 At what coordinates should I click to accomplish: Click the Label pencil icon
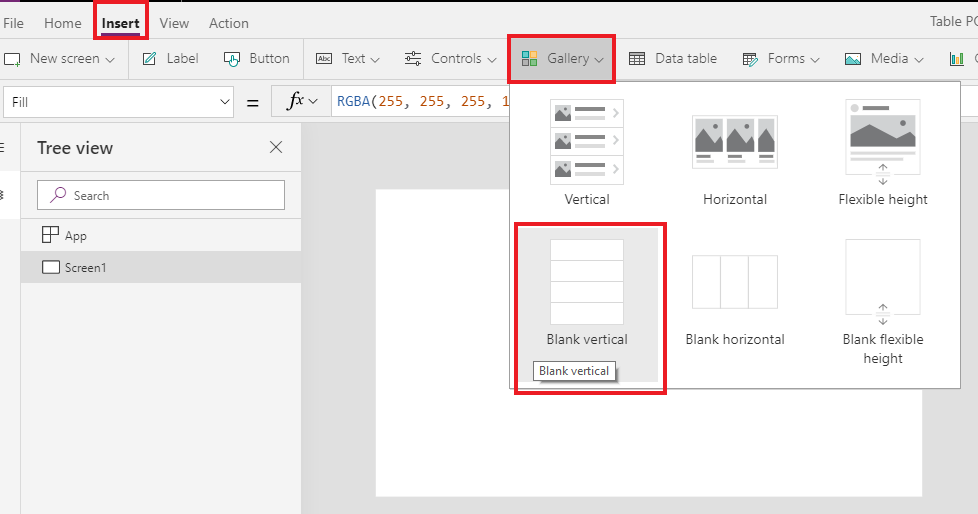[149, 59]
